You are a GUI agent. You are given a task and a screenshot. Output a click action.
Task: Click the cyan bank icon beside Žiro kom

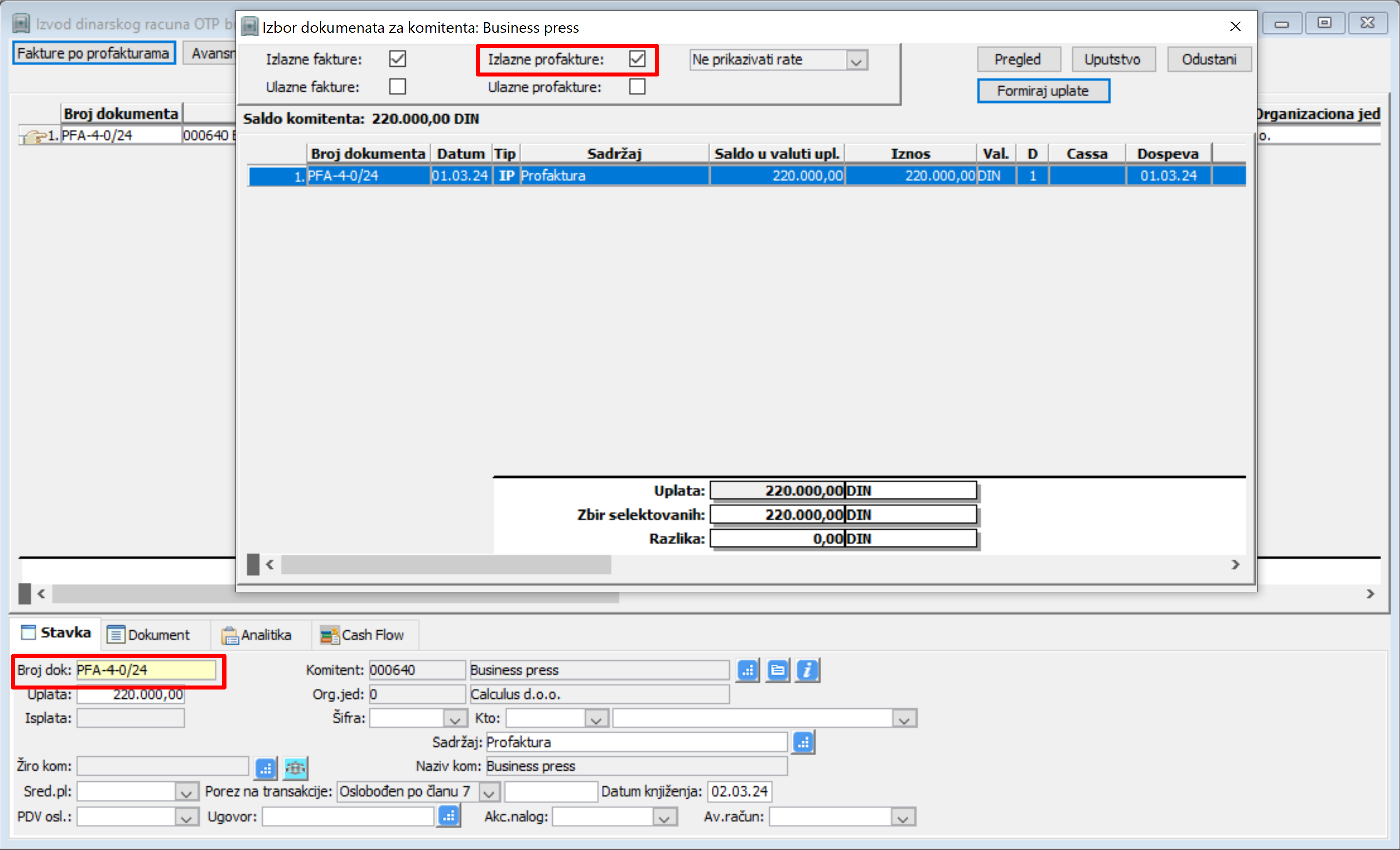point(296,768)
